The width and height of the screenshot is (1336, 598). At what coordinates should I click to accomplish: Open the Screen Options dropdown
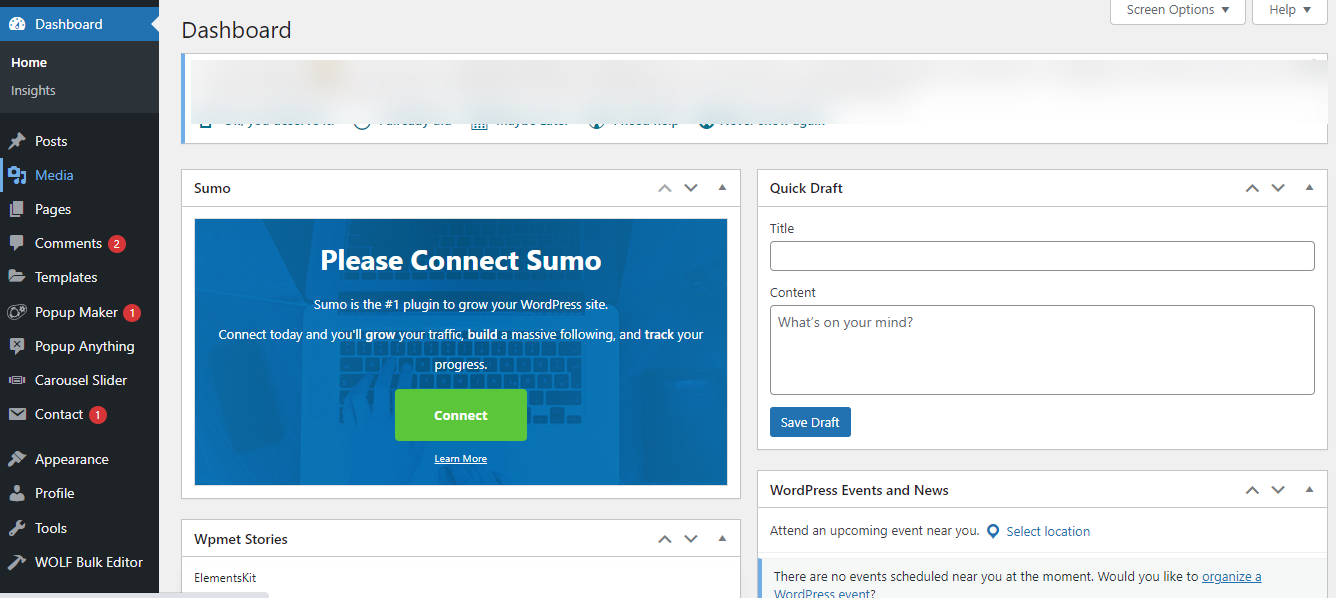[1178, 10]
